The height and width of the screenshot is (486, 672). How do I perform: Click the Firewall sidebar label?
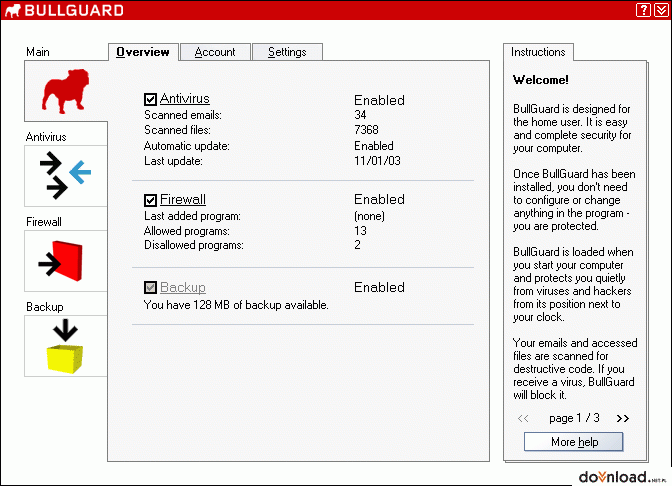tap(44, 222)
